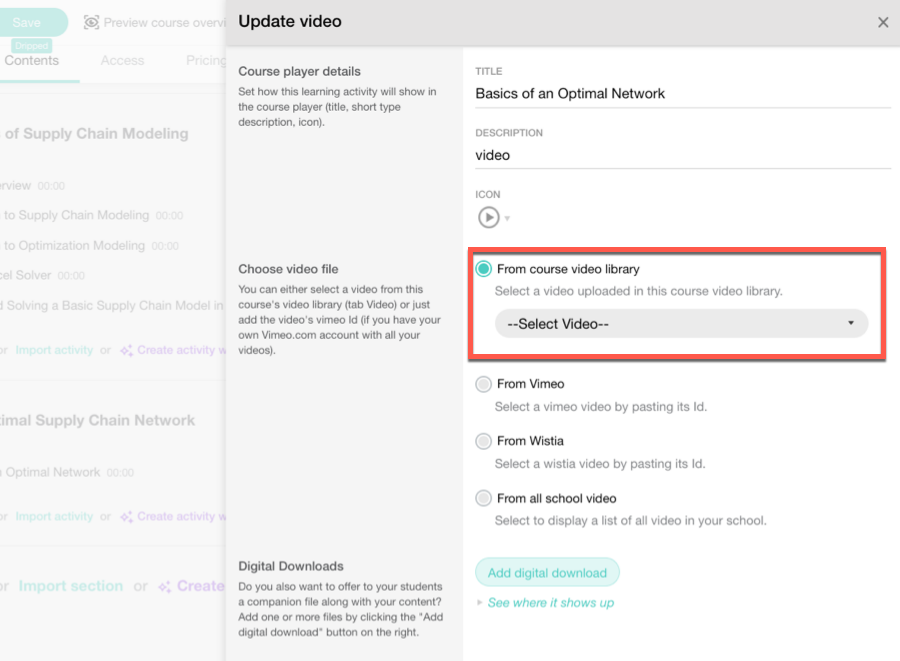Open the Access tab
The width and height of the screenshot is (900, 661).
click(x=122, y=60)
